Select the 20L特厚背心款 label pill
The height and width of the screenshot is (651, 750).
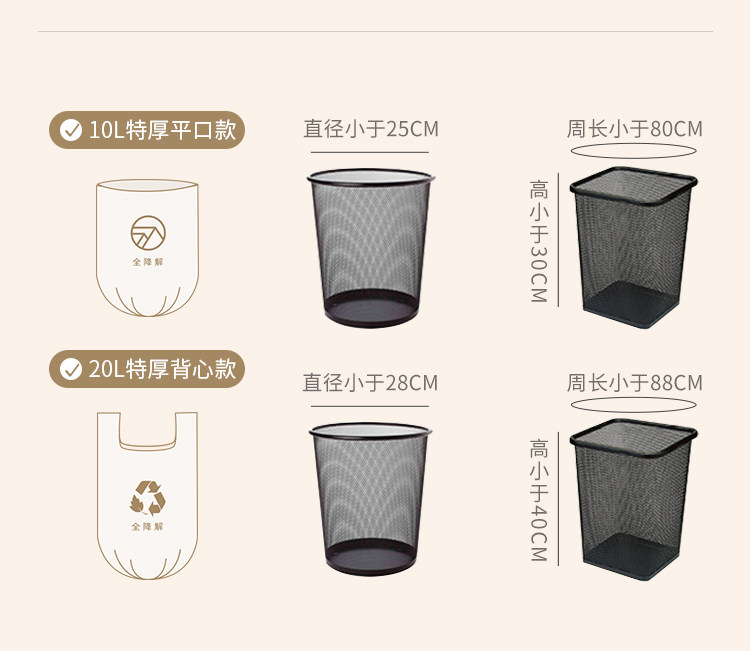pyautogui.click(x=147, y=369)
